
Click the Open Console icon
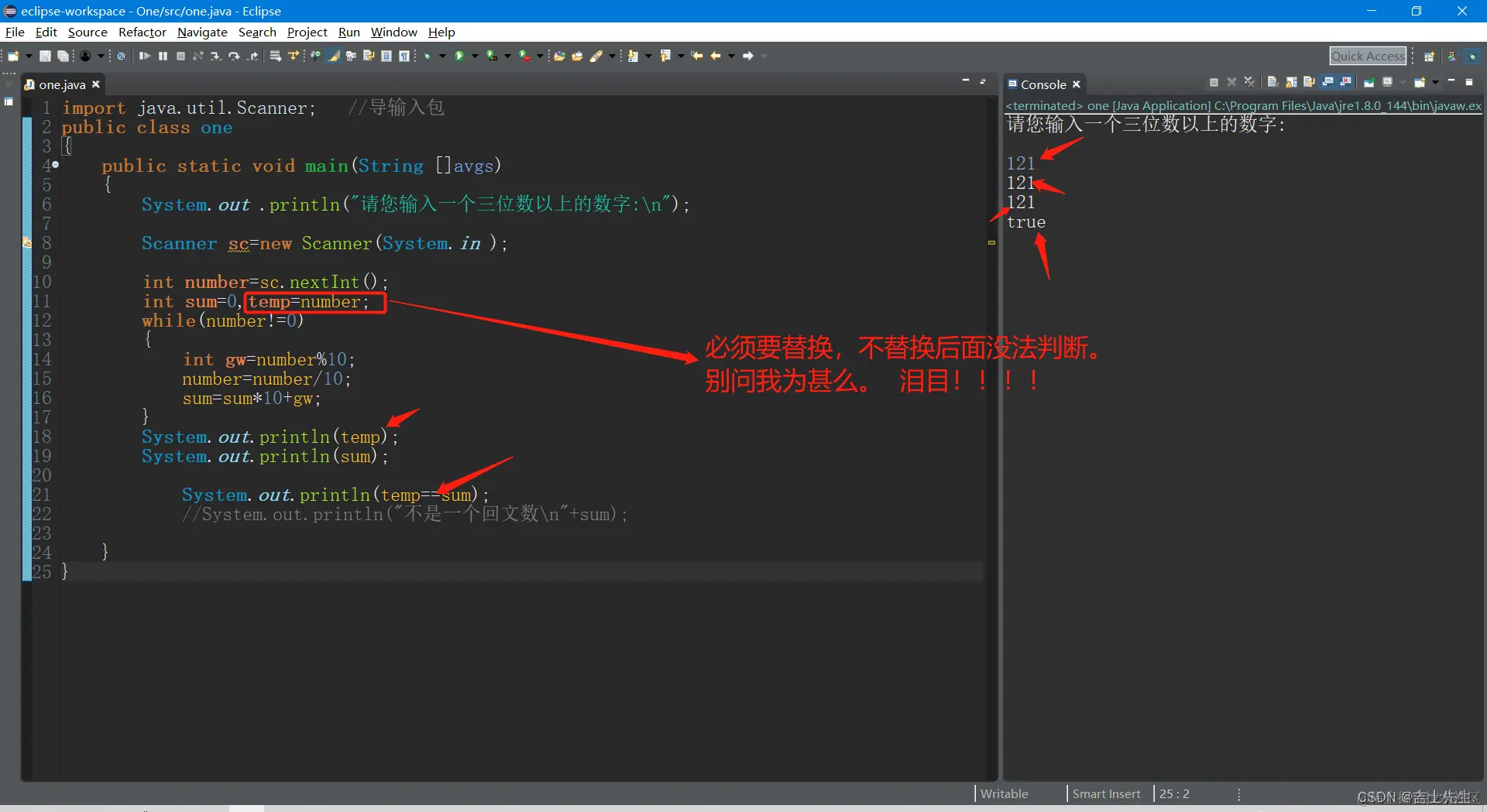pyautogui.click(x=1420, y=82)
